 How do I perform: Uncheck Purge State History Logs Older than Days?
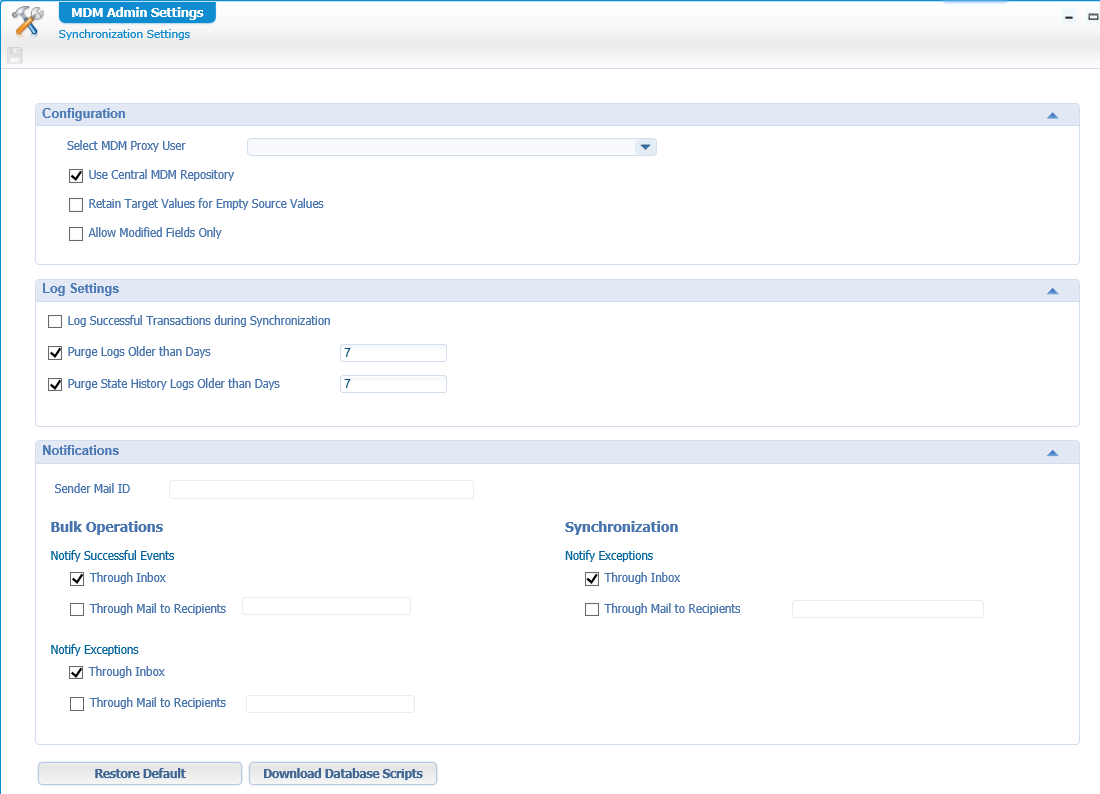tap(55, 384)
